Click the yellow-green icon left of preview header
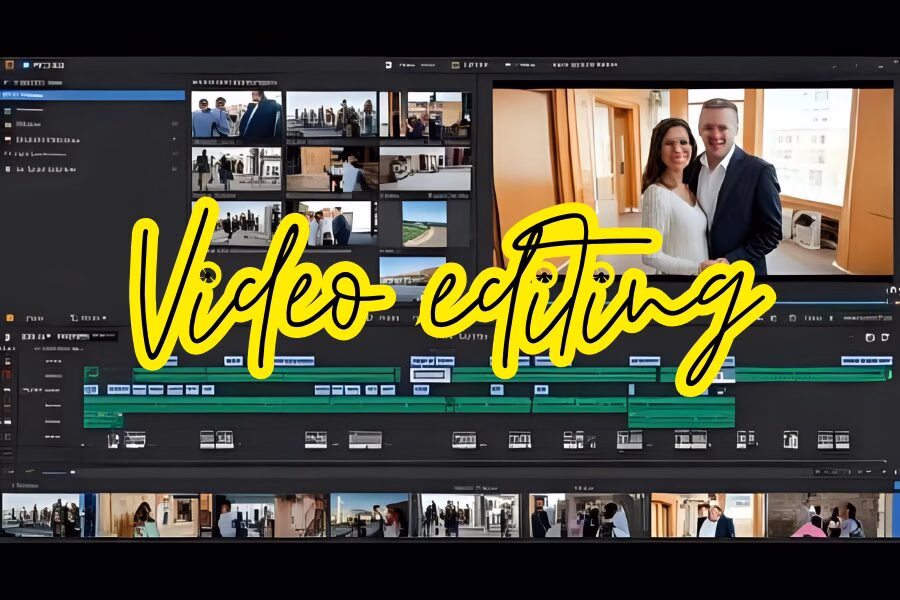Image resolution: width=900 pixels, height=600 pixels. pos(456,65)
